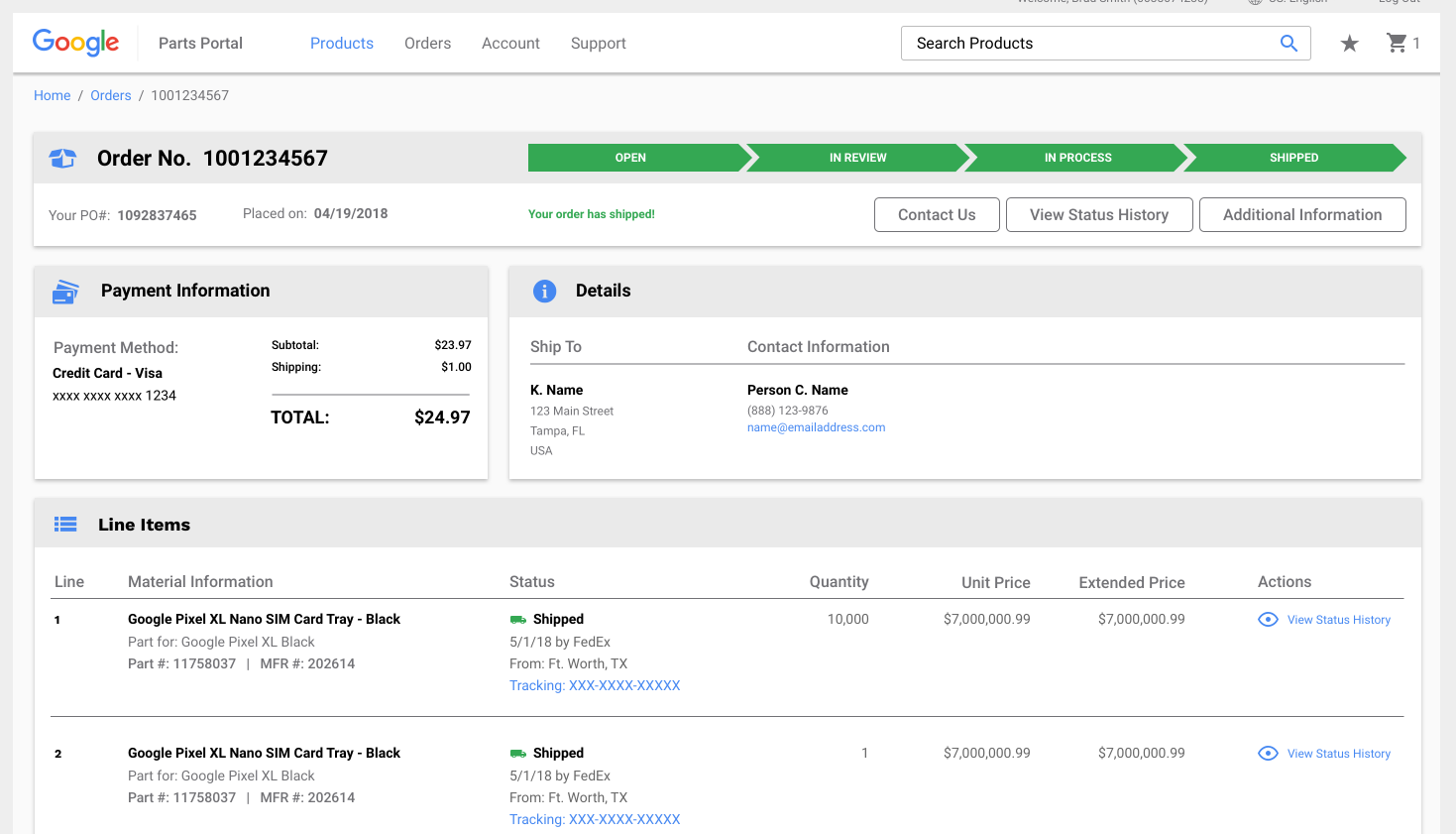
Task: Click the line 1 product name
Action: click(264, 619)
